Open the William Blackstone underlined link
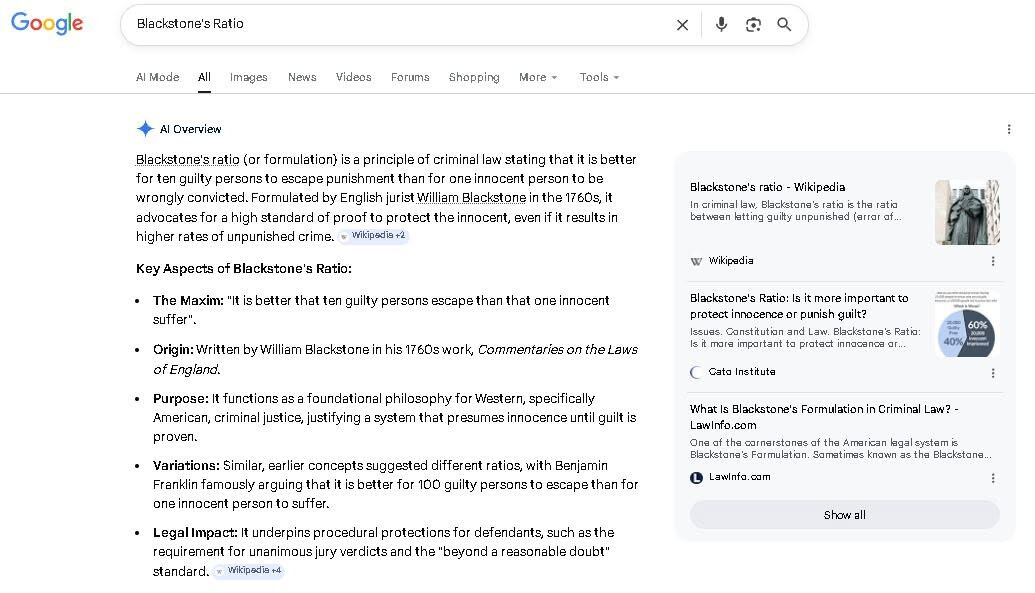Screen dimensions: 1035x593 click(471, 197)
